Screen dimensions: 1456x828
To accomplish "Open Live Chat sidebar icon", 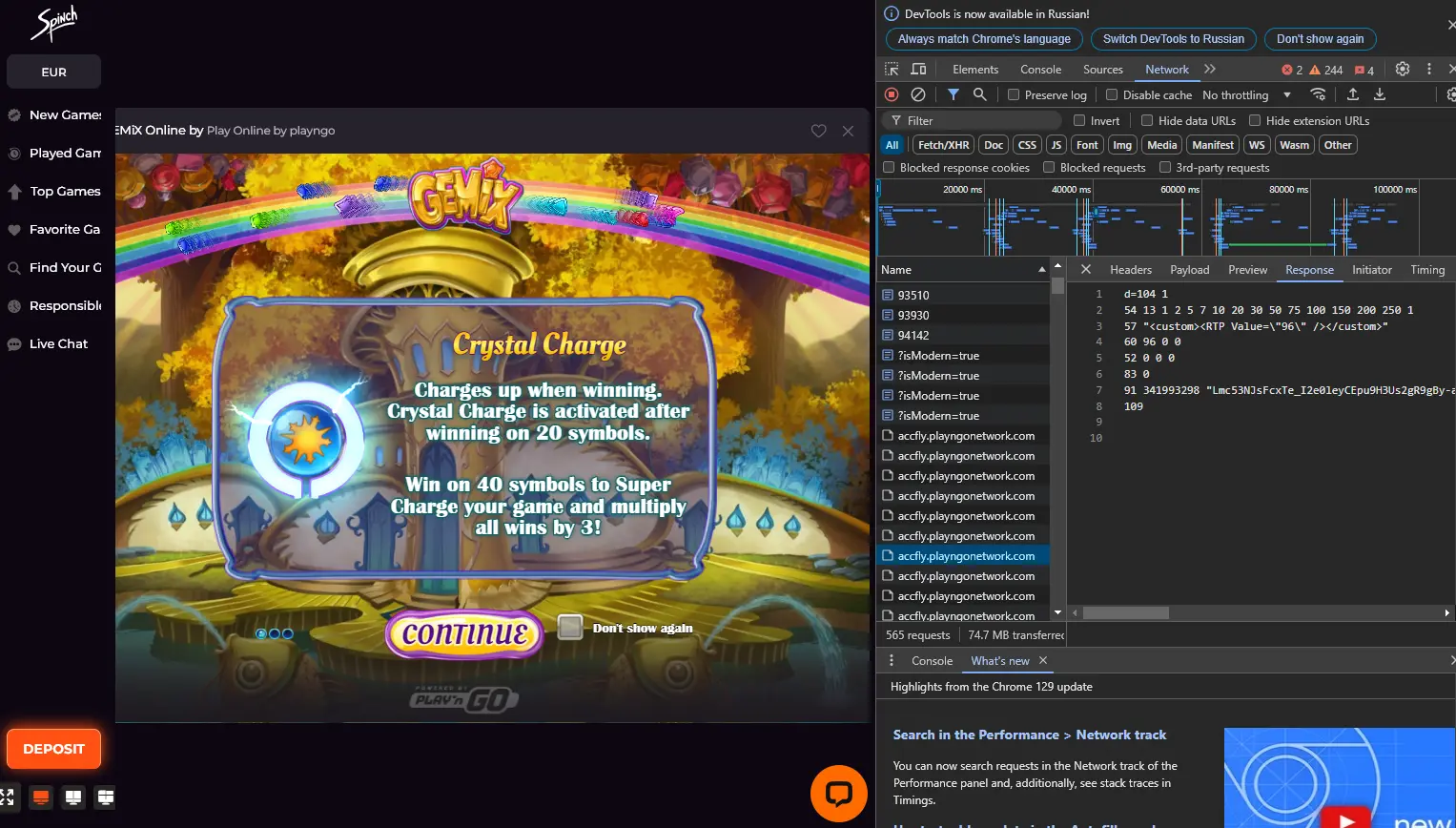I will pyautogui.click(x=14, y=344).
